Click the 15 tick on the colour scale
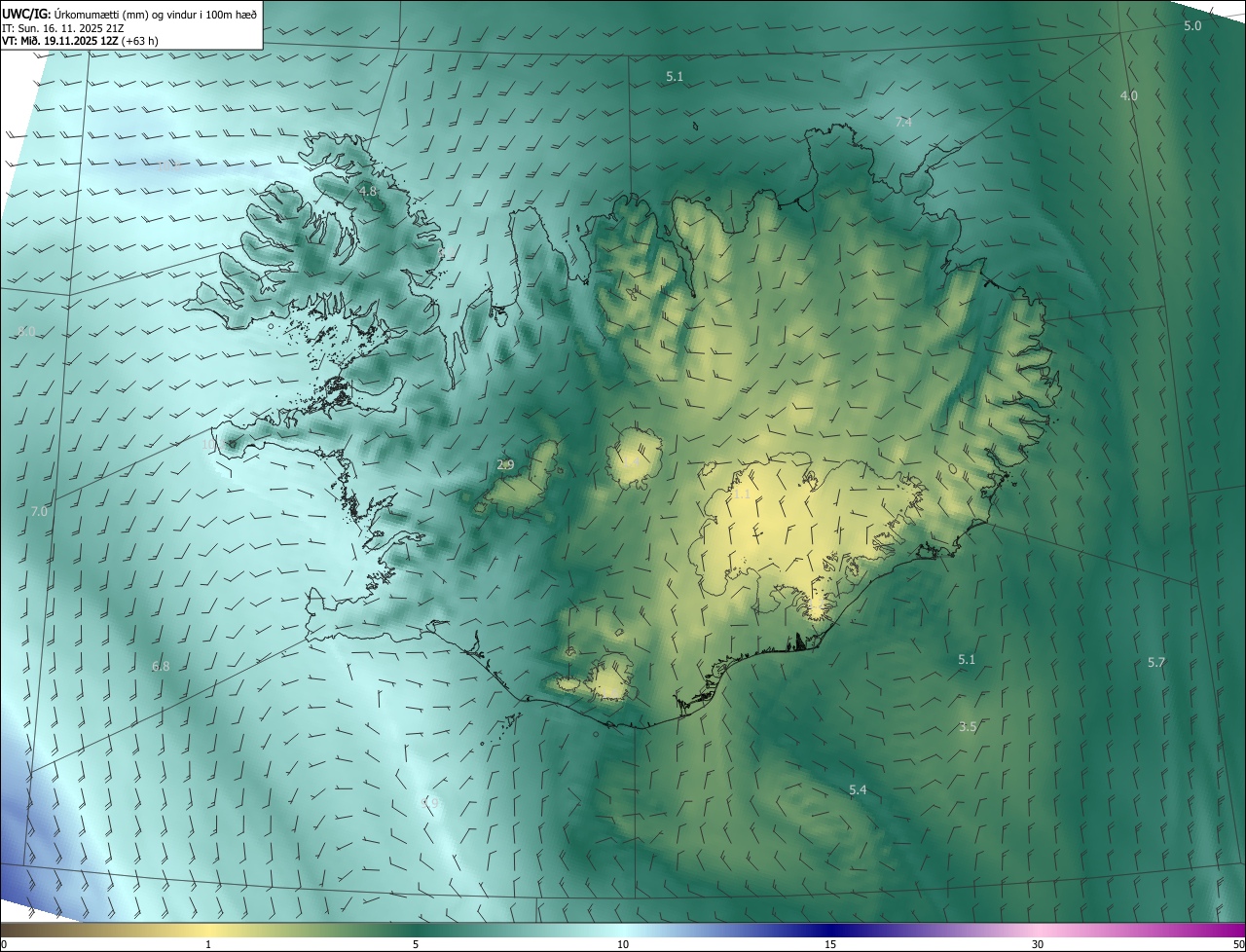 point(830,944)
